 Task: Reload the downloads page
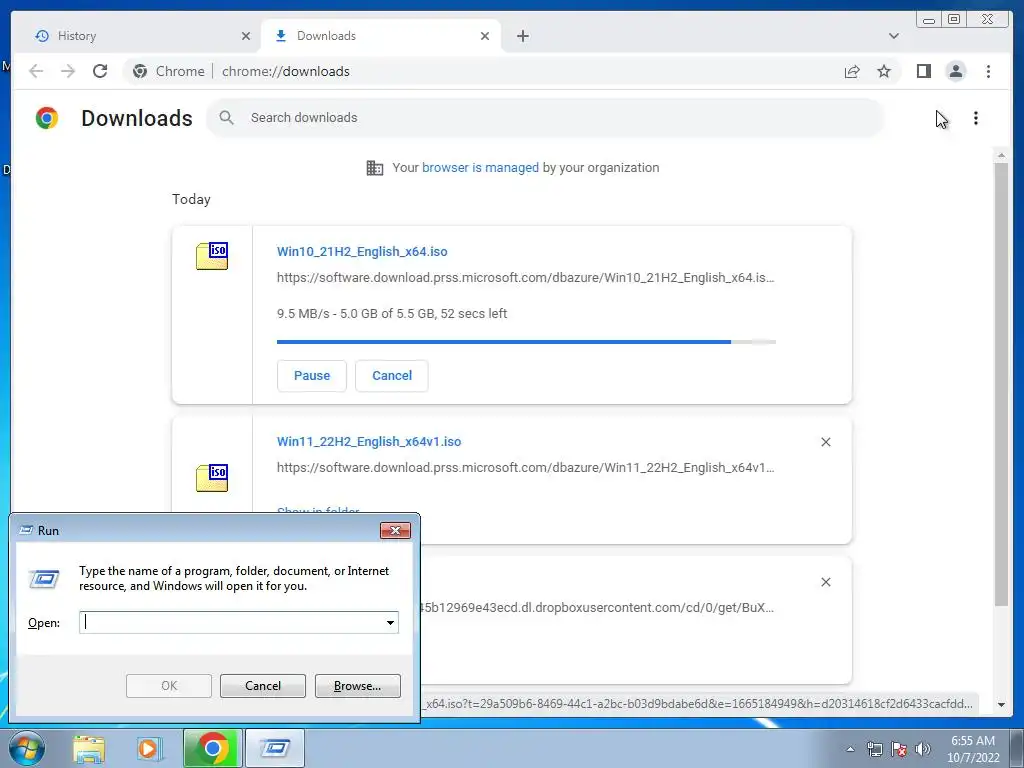[x=100, y=71]
